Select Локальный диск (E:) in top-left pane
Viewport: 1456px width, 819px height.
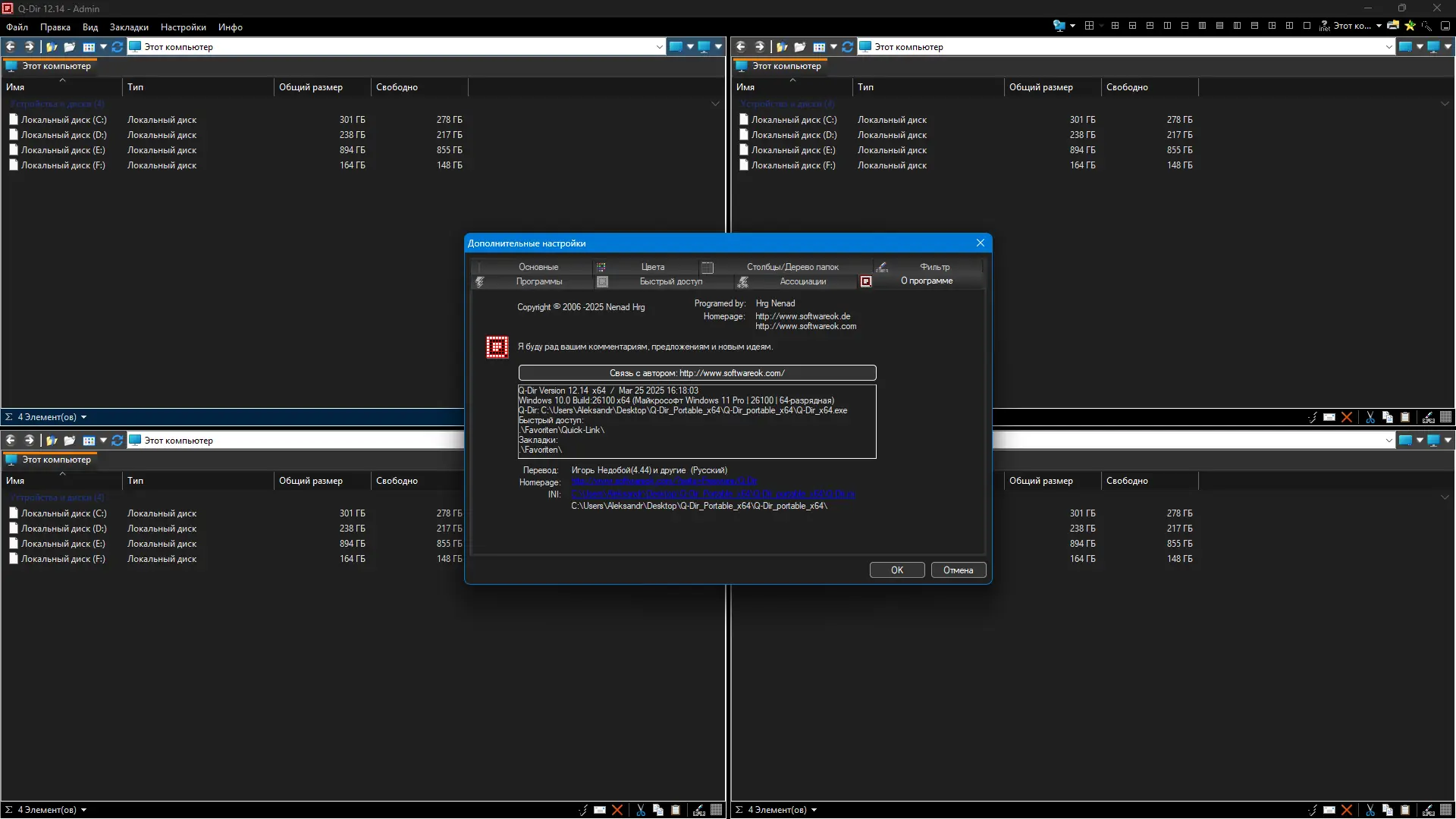pyautogui.click(x=63, y=150)
